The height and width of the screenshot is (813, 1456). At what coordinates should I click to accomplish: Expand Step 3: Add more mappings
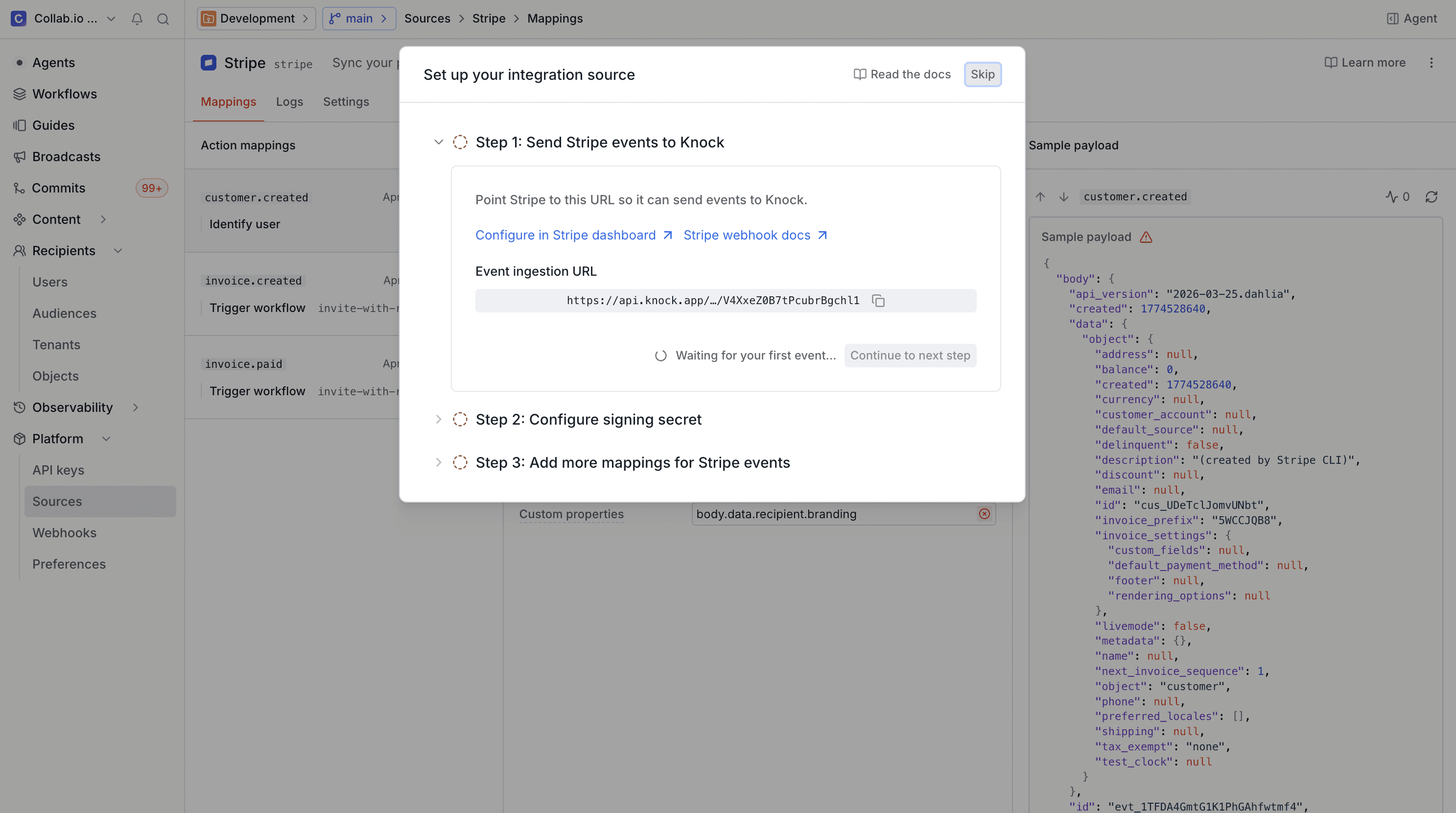click(x=439, y=462)
